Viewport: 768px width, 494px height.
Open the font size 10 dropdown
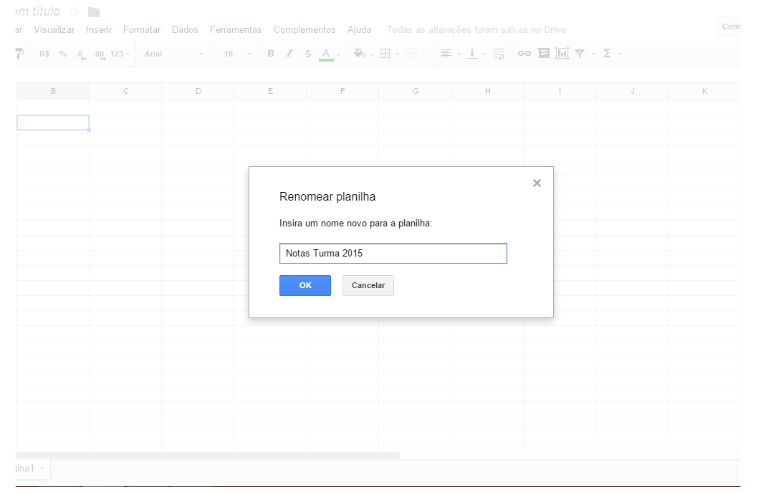pyautogui.click(x=236, y=53)
